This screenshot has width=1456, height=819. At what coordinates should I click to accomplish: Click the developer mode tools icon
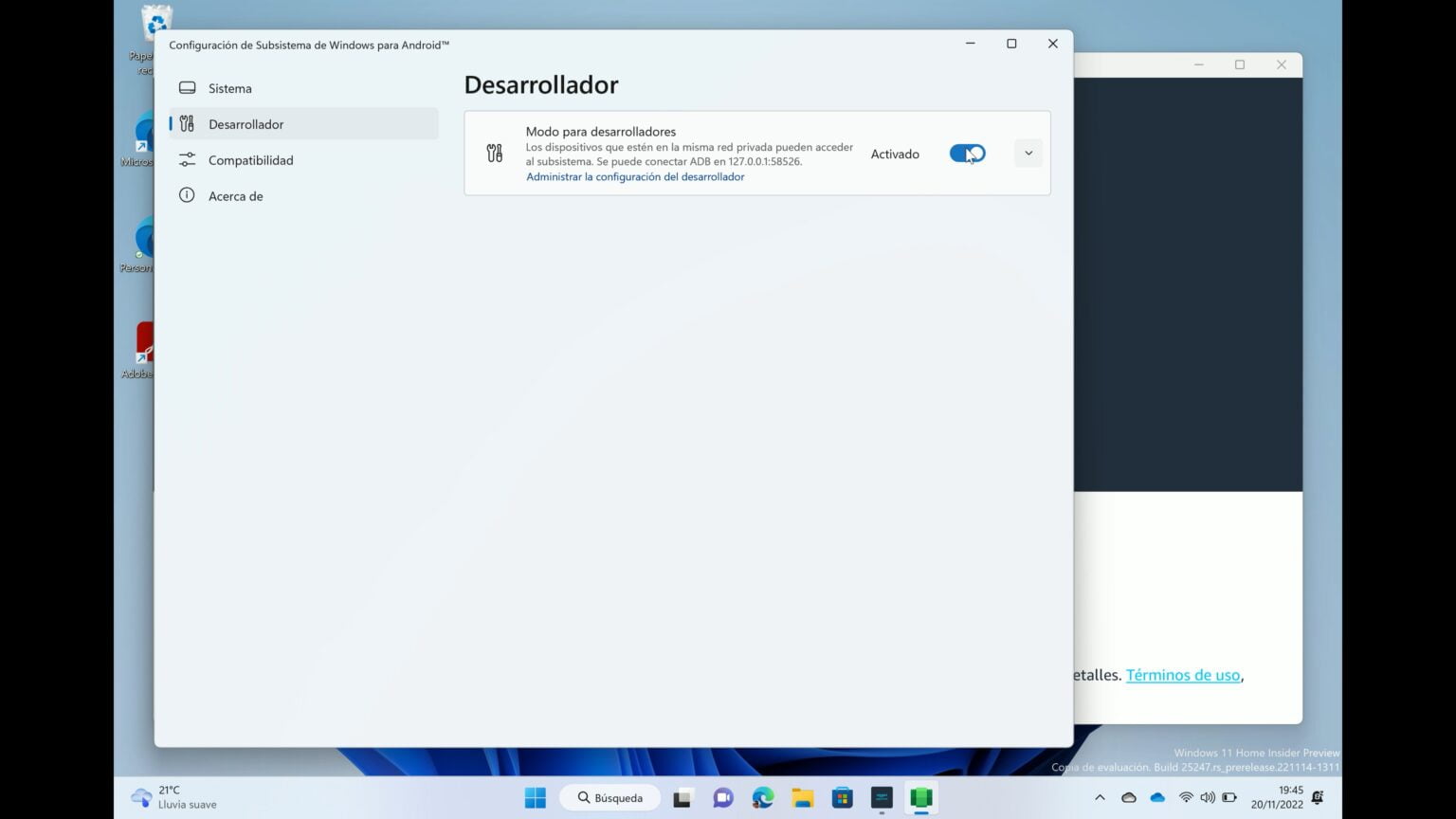click(494, 152)
